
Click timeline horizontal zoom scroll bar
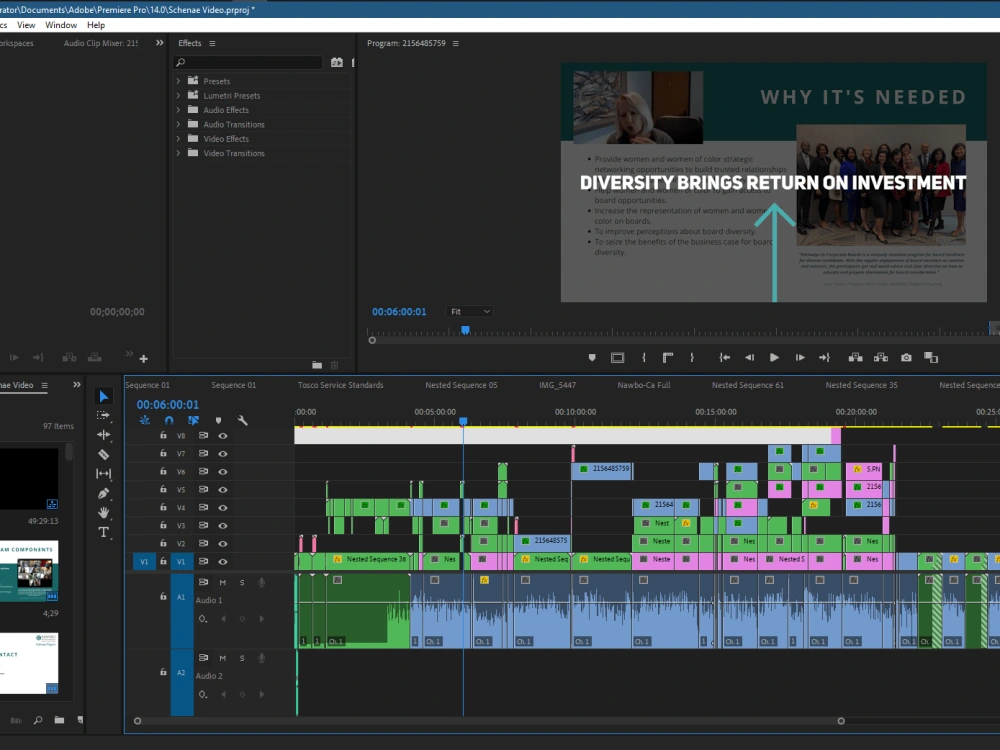[x=489, y=721]
